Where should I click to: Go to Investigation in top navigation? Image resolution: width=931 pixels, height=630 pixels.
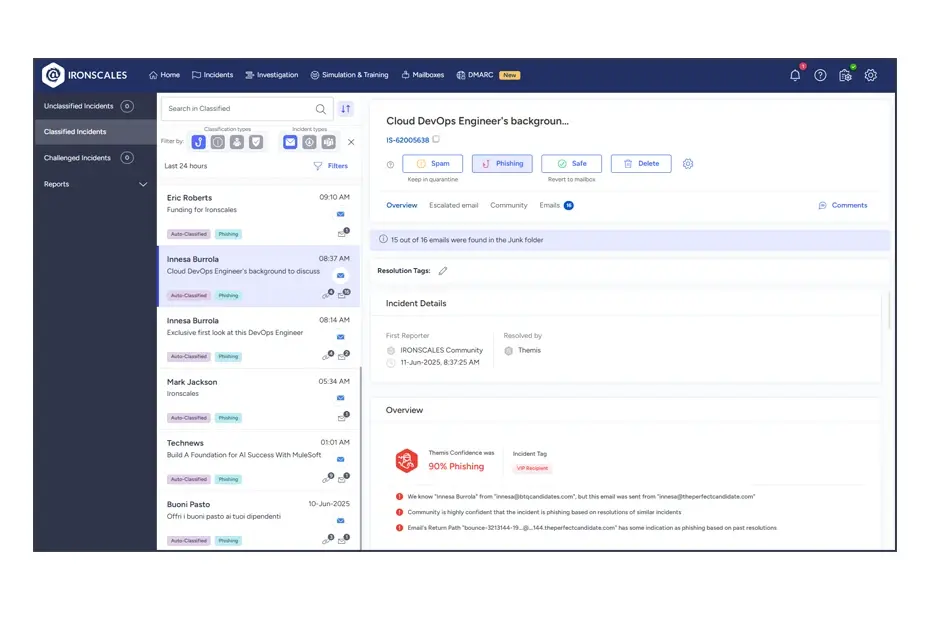click(x=272, y=75)
